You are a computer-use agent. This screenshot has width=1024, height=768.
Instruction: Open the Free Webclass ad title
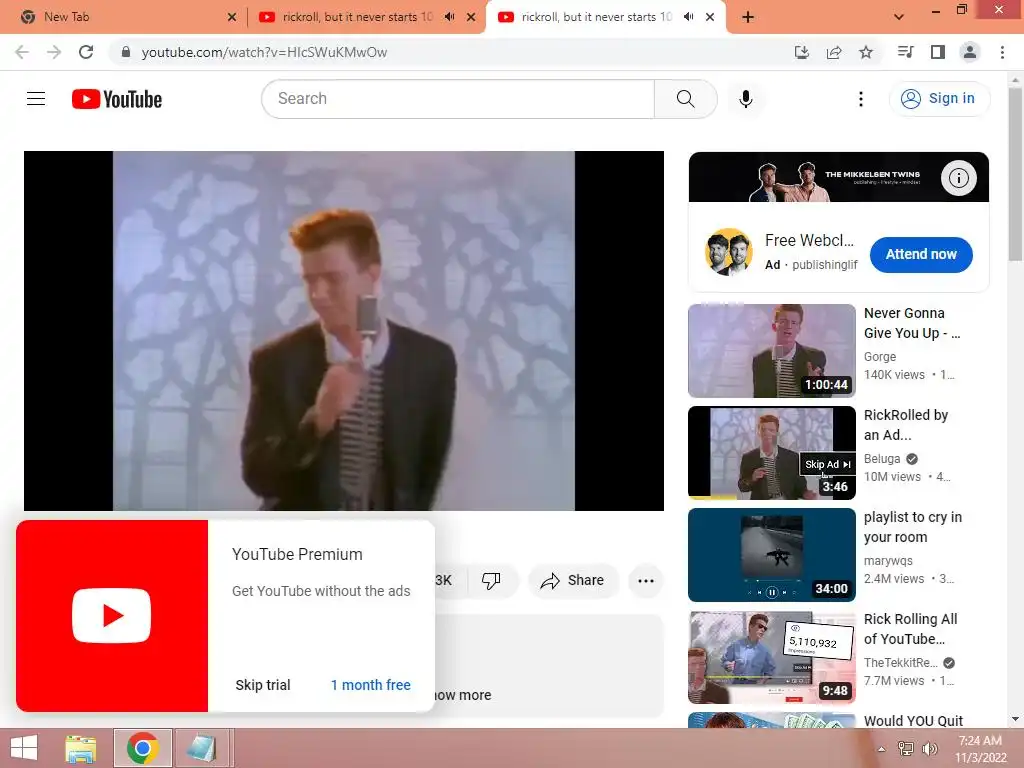809,240
